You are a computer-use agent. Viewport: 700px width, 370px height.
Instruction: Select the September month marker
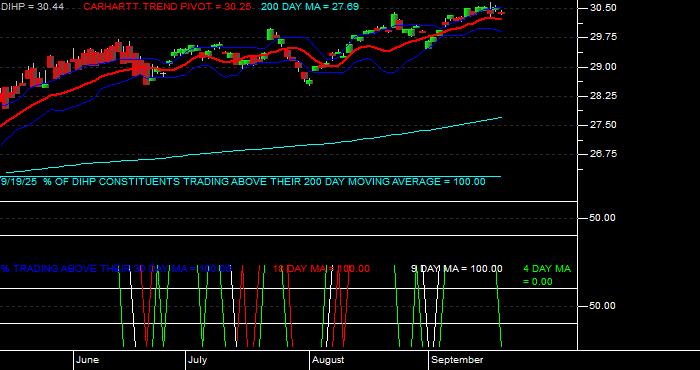pos(458,360)
